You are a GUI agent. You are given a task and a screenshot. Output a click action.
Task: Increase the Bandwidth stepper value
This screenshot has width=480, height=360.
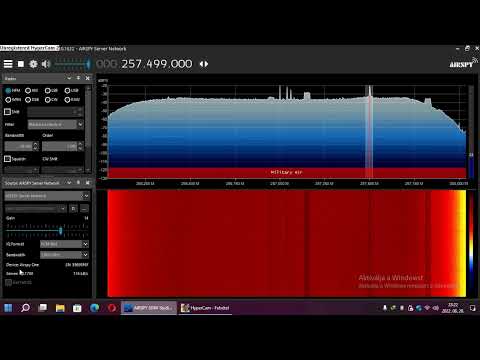pos(35,144)
